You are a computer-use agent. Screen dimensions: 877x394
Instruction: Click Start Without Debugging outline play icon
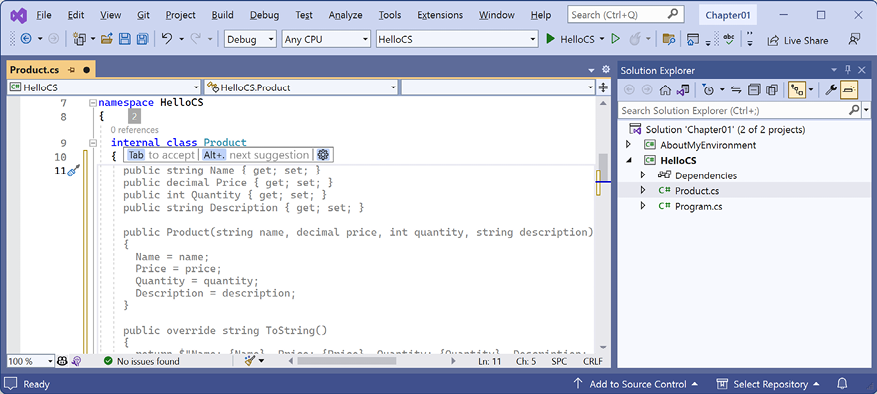[615, 39]
